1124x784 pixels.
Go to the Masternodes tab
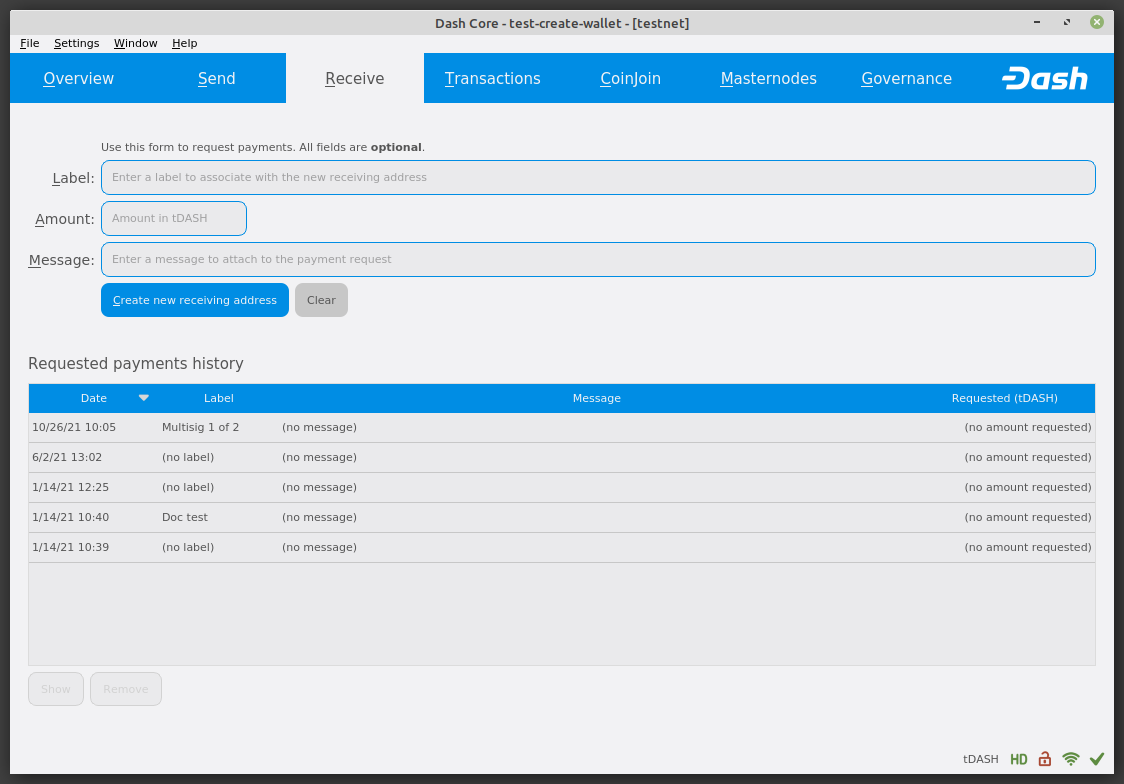click(x=768, y=79)
